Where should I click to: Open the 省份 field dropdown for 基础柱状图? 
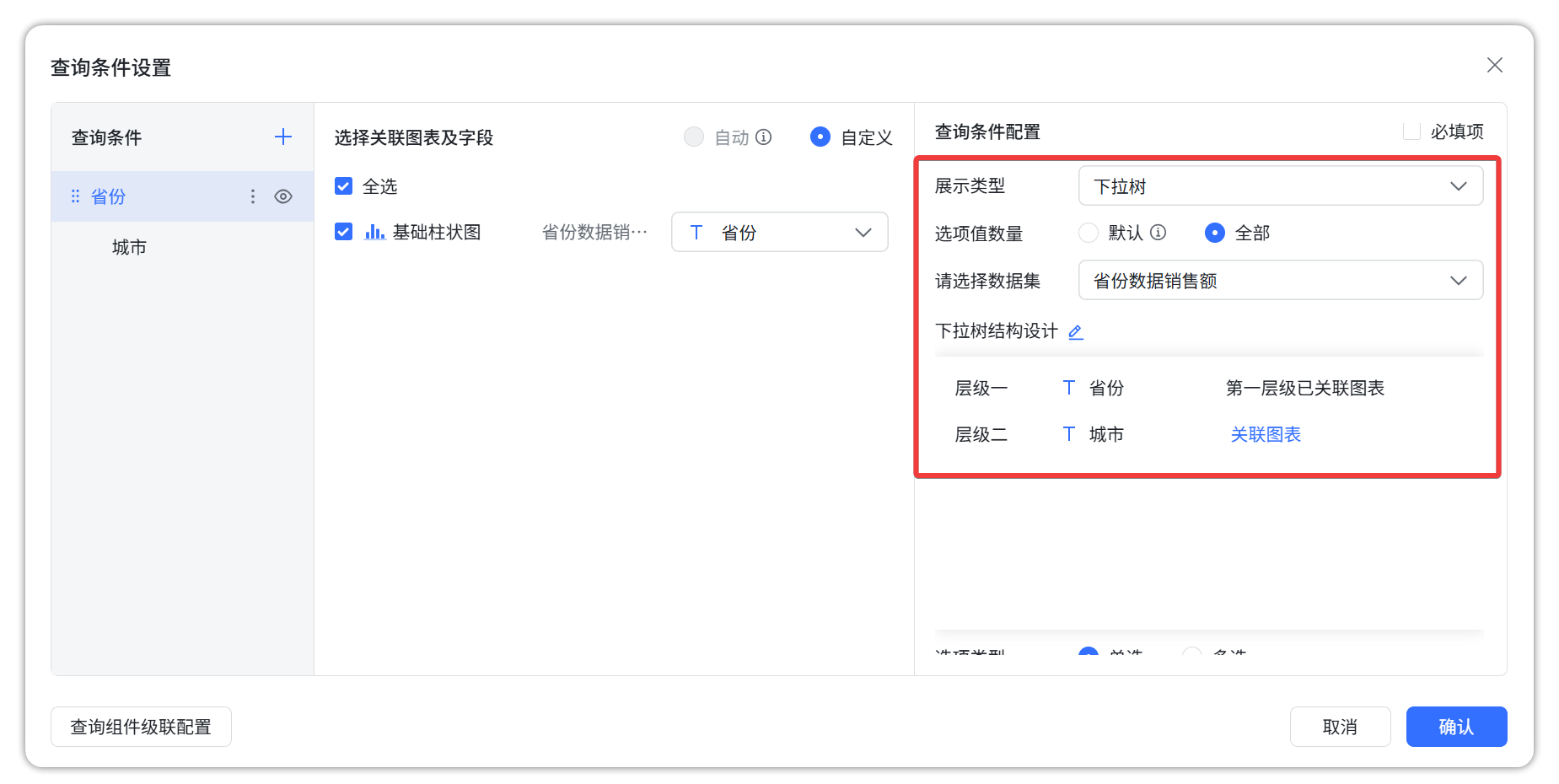click(780, 232)
